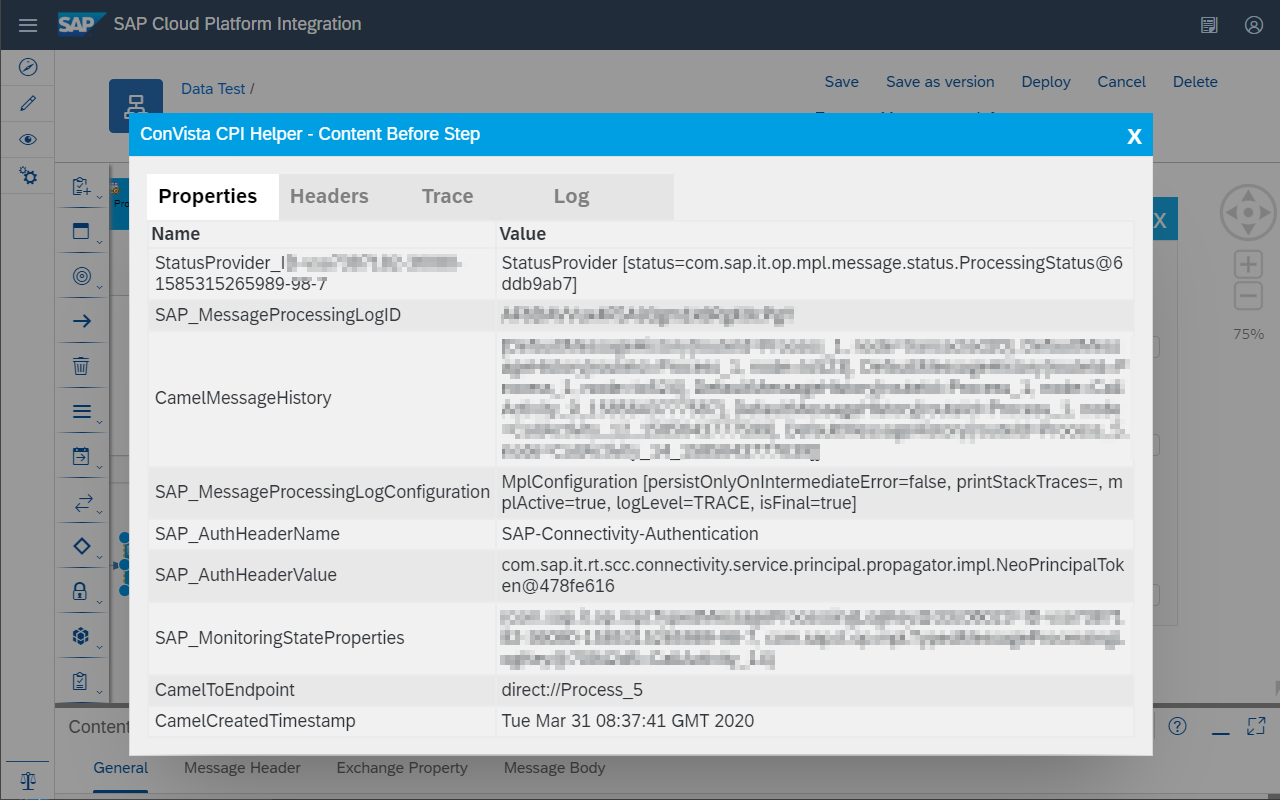Viewport: 1280px width, 800px height.
Task: Open Settings via the gears icon
Action: pos(28,176)
